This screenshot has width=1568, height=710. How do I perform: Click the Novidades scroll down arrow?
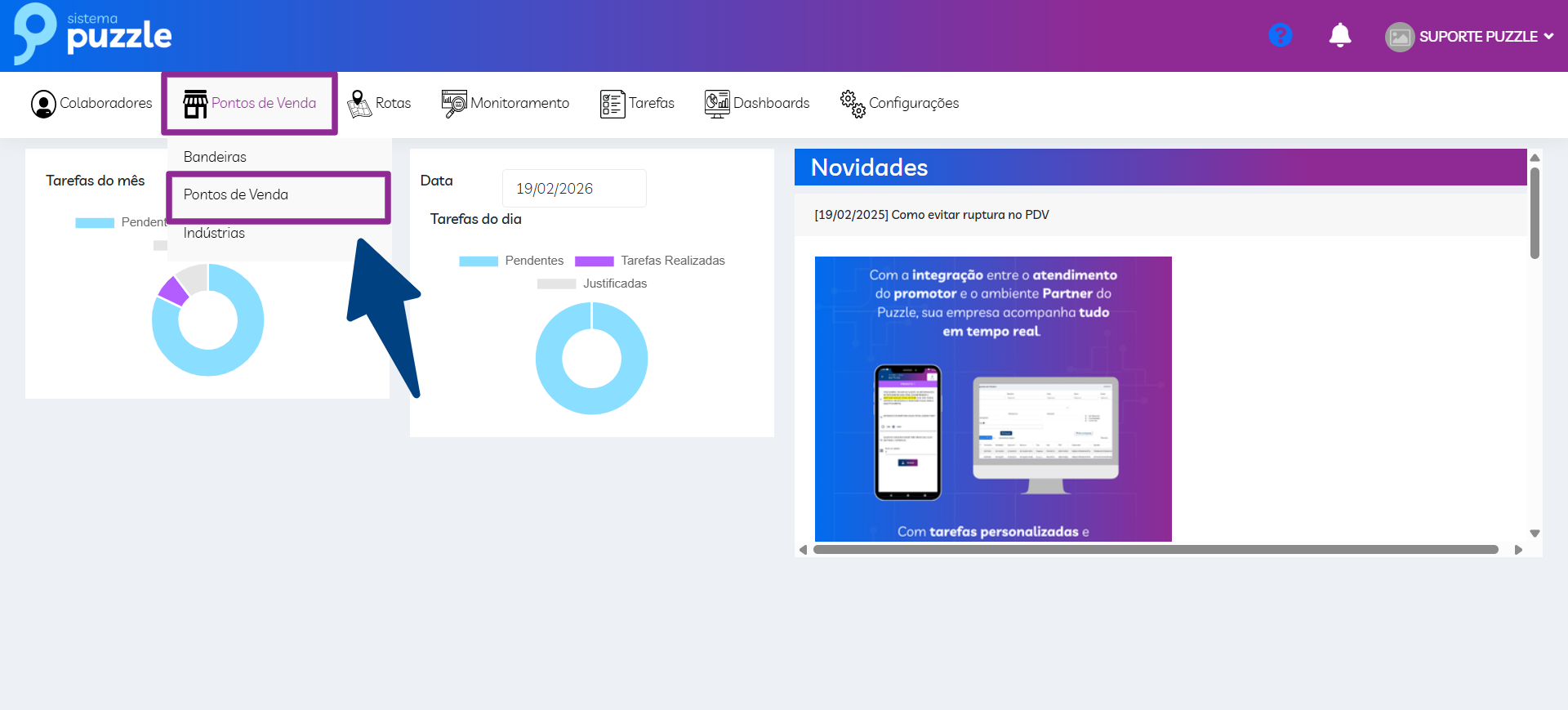[1535, 534]
